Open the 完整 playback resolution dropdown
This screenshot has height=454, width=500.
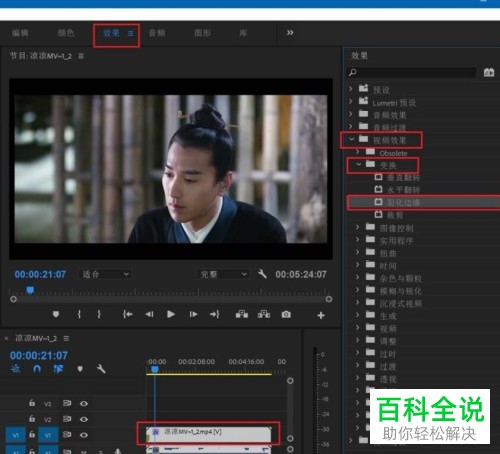[223, 274]
